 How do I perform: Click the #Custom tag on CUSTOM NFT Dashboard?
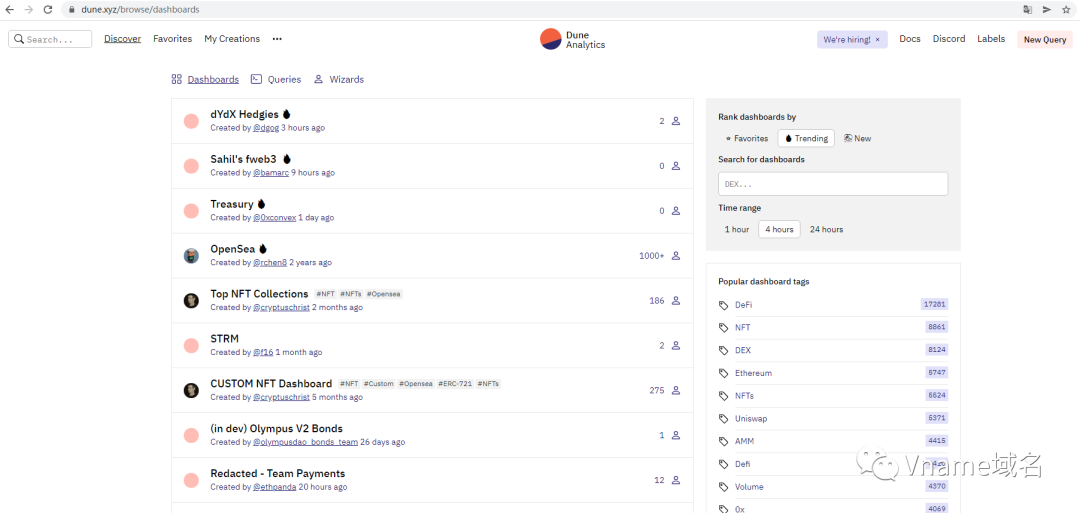coord(379,384)
